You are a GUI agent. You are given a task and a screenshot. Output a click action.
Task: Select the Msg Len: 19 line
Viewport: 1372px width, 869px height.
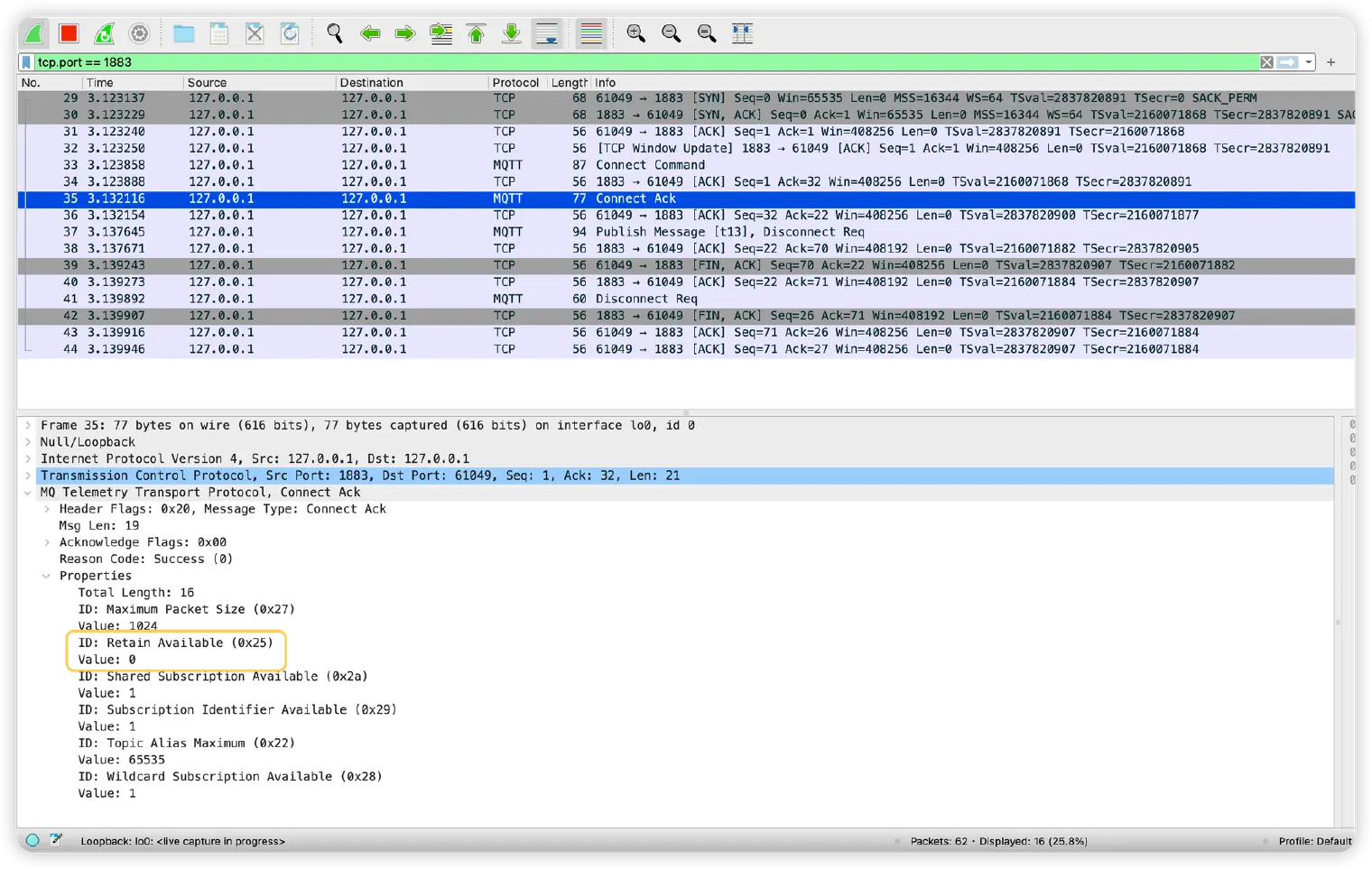click(99, 526)
